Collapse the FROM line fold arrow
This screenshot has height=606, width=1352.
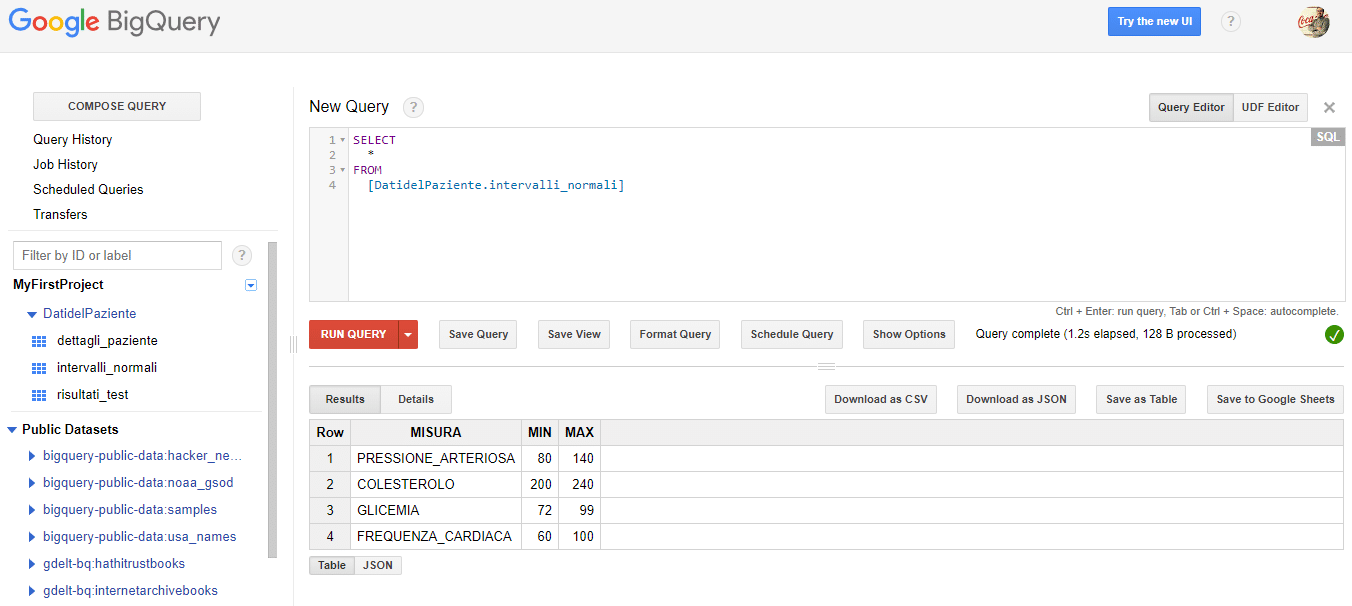click(x=343, y=170)
